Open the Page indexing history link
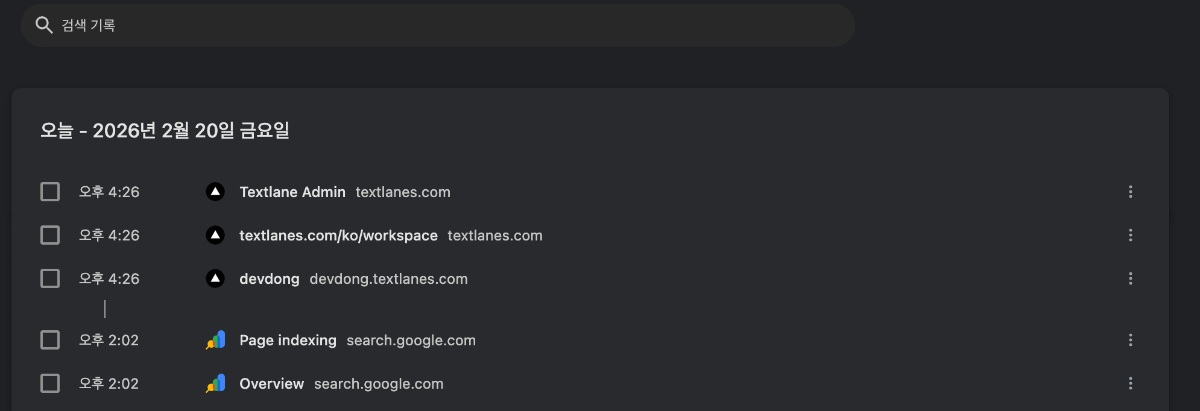The width and height of the screenshot is (1200, 411). coord(288,340)
